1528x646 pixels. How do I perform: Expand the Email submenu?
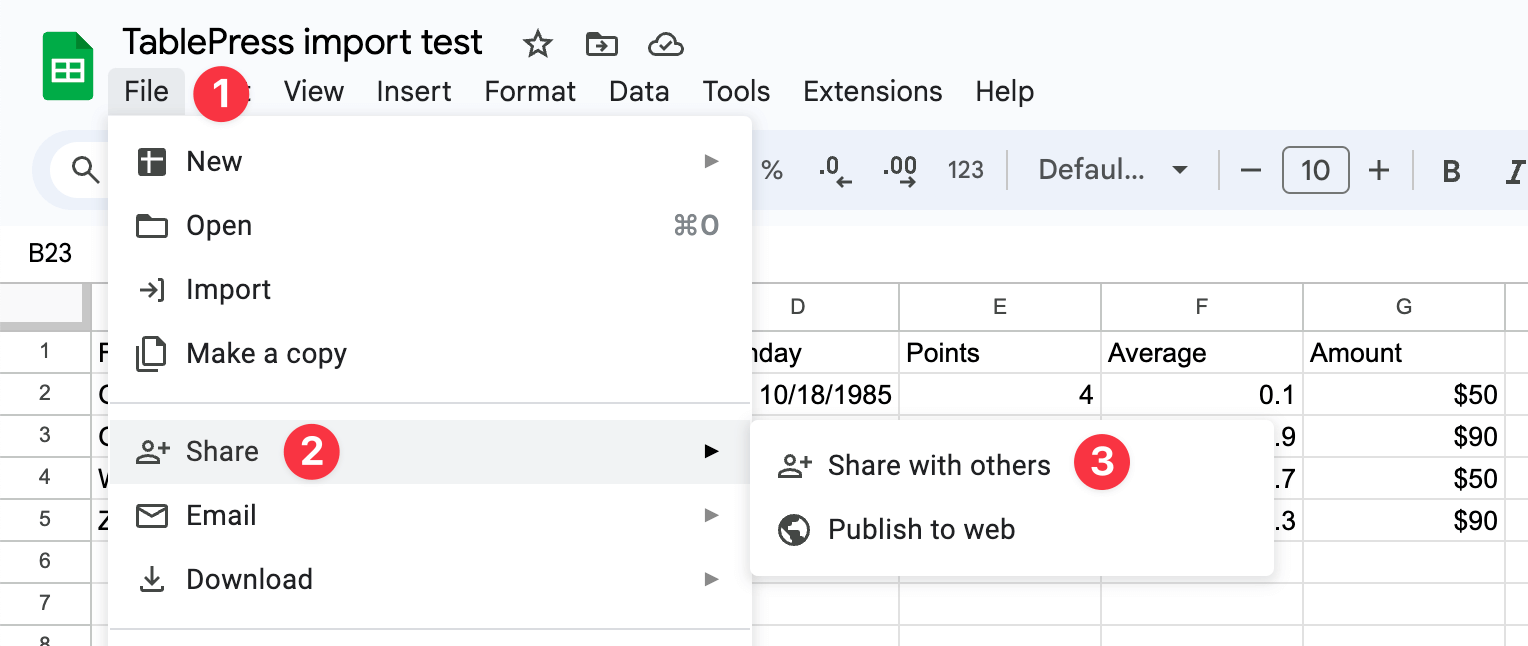click(x=220, y=515)
